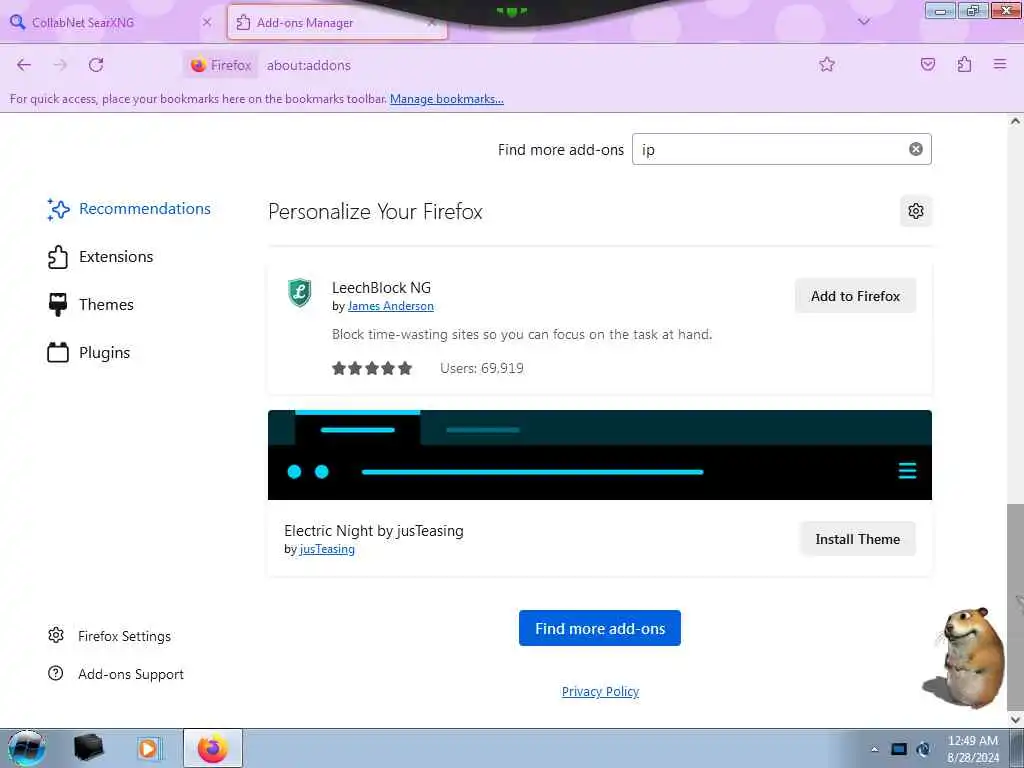This screenshot has height=768, width=1024.
Task: Bookmark this page with the star icon
Action: tap(827, 64)
